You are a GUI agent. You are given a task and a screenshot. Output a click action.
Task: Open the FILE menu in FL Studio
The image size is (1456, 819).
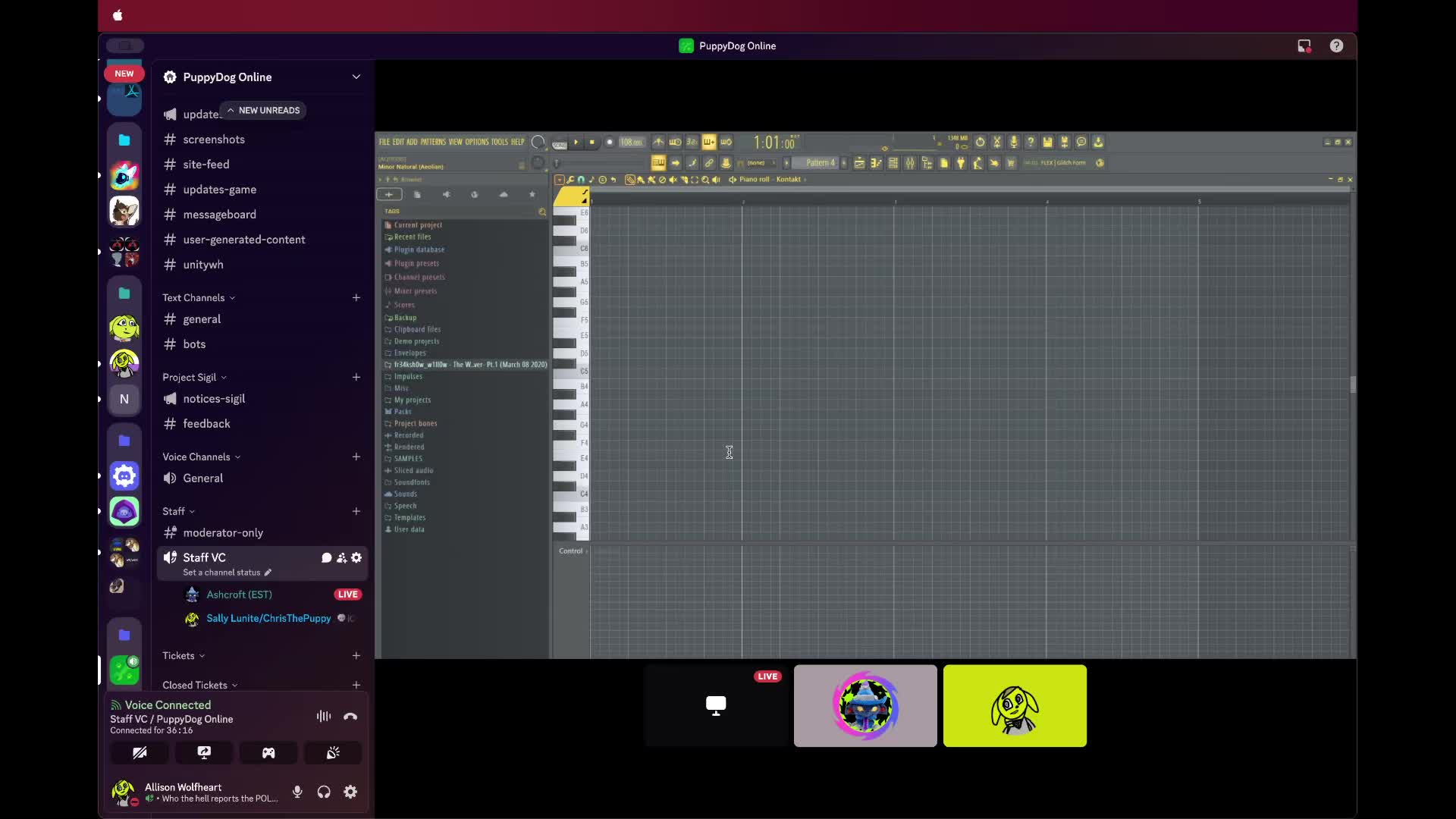pyautogui.click(x=384, y=142)
